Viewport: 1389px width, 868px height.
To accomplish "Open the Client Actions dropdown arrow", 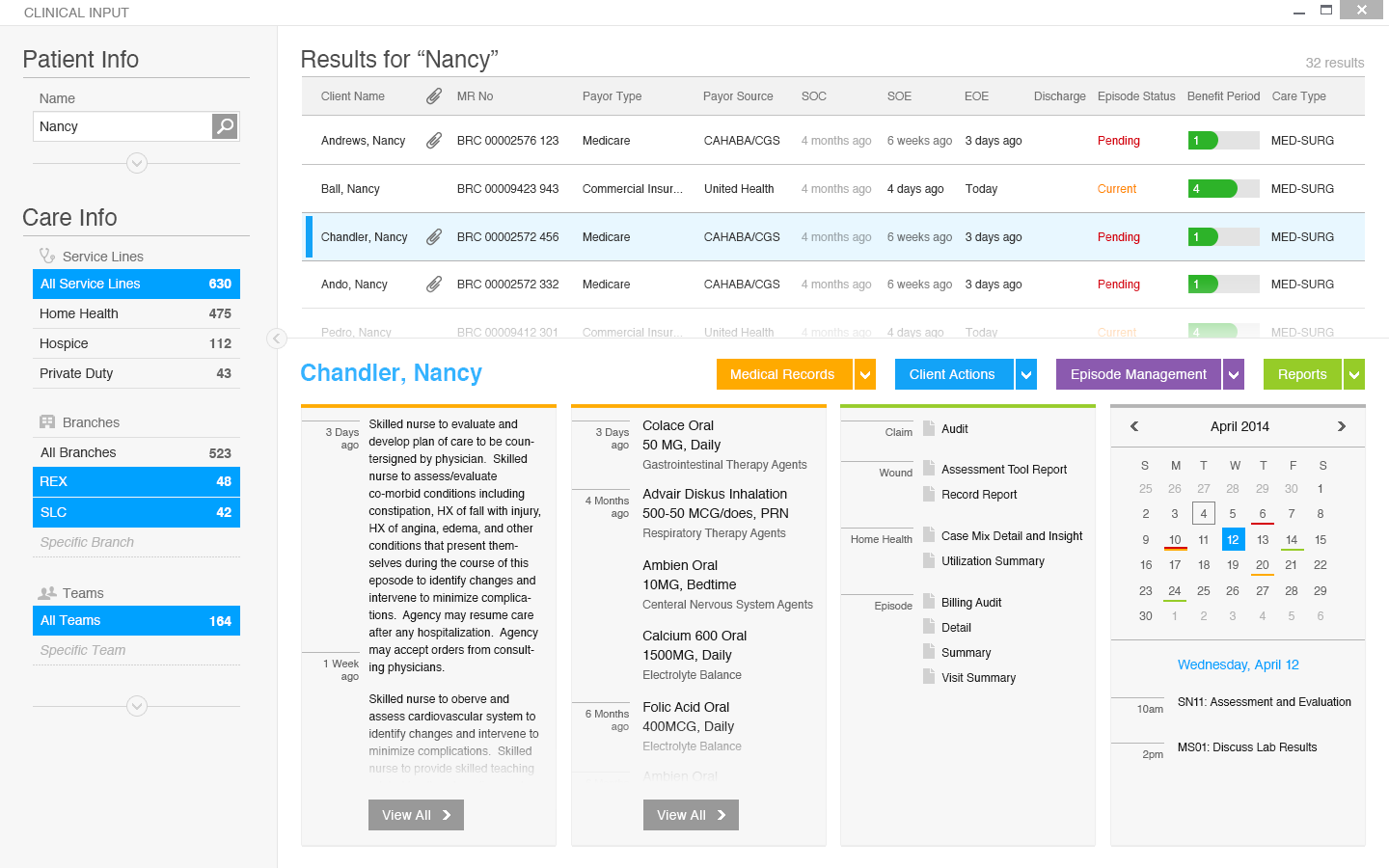I will click(1026, 375).
